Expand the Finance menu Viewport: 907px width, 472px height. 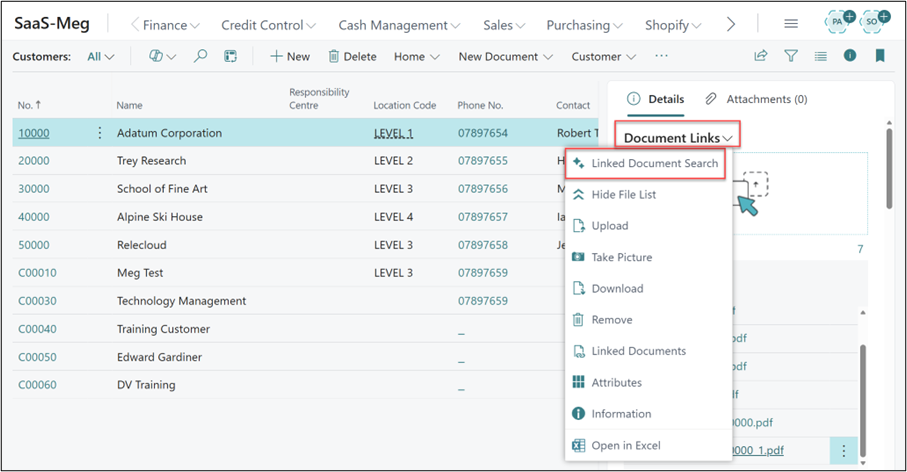click(171, 25)
